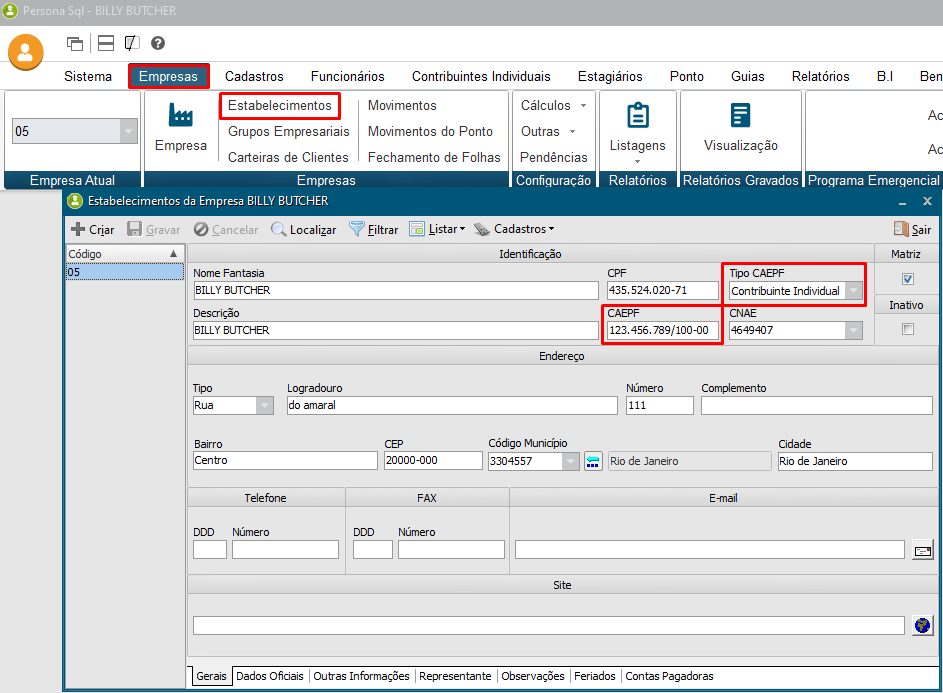This screenshot has width=943, height=693.
Task: Click the Sair button
Action: coord(912,229)
